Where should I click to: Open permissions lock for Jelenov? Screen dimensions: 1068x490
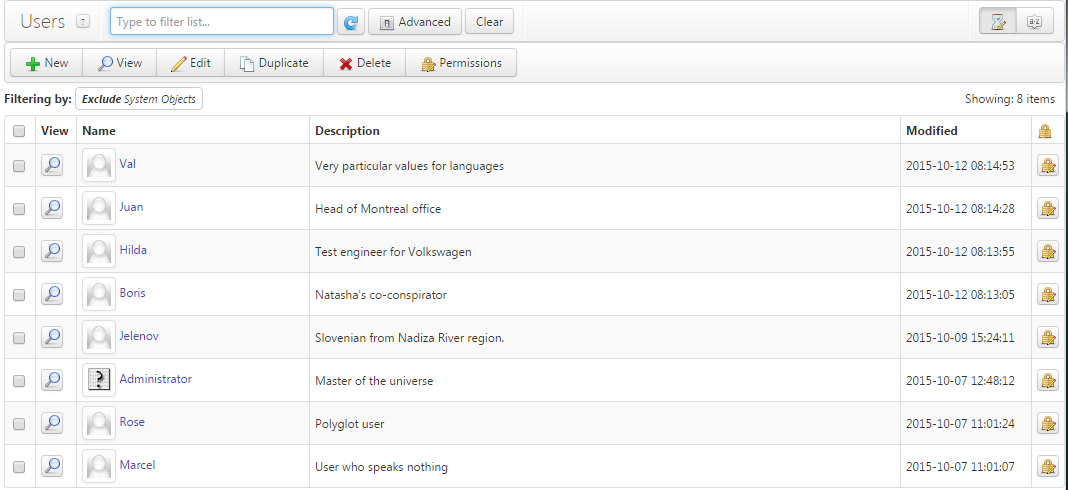pyautogui.click(x=1048, y=337)
